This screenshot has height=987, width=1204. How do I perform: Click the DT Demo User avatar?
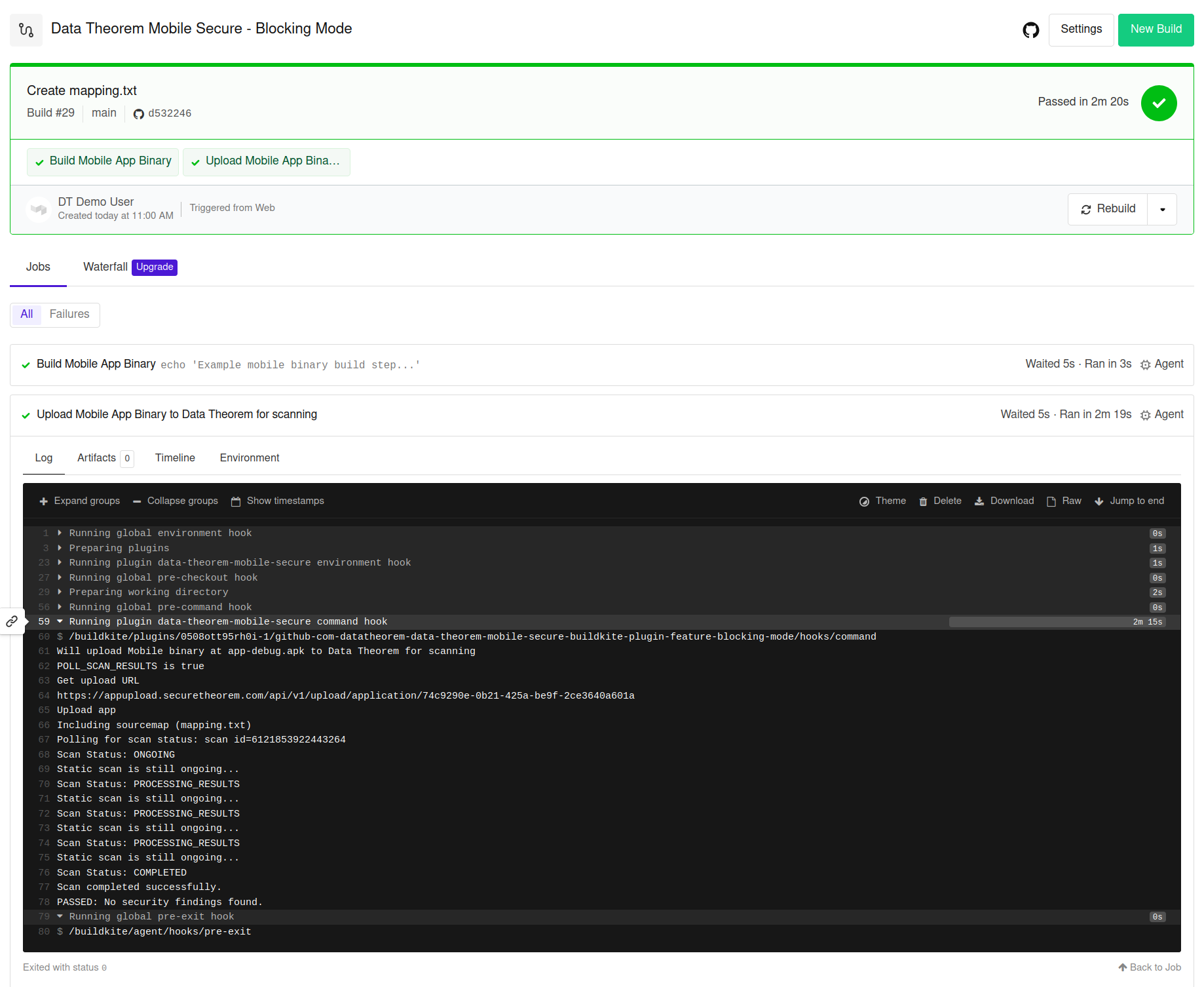point(39,209)
